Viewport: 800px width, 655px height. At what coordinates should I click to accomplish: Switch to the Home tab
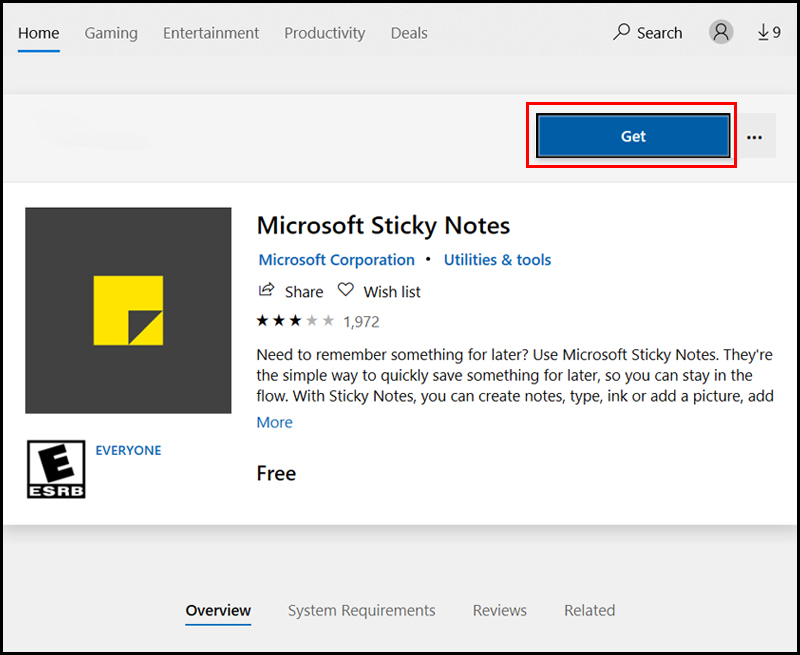point(39,33)
